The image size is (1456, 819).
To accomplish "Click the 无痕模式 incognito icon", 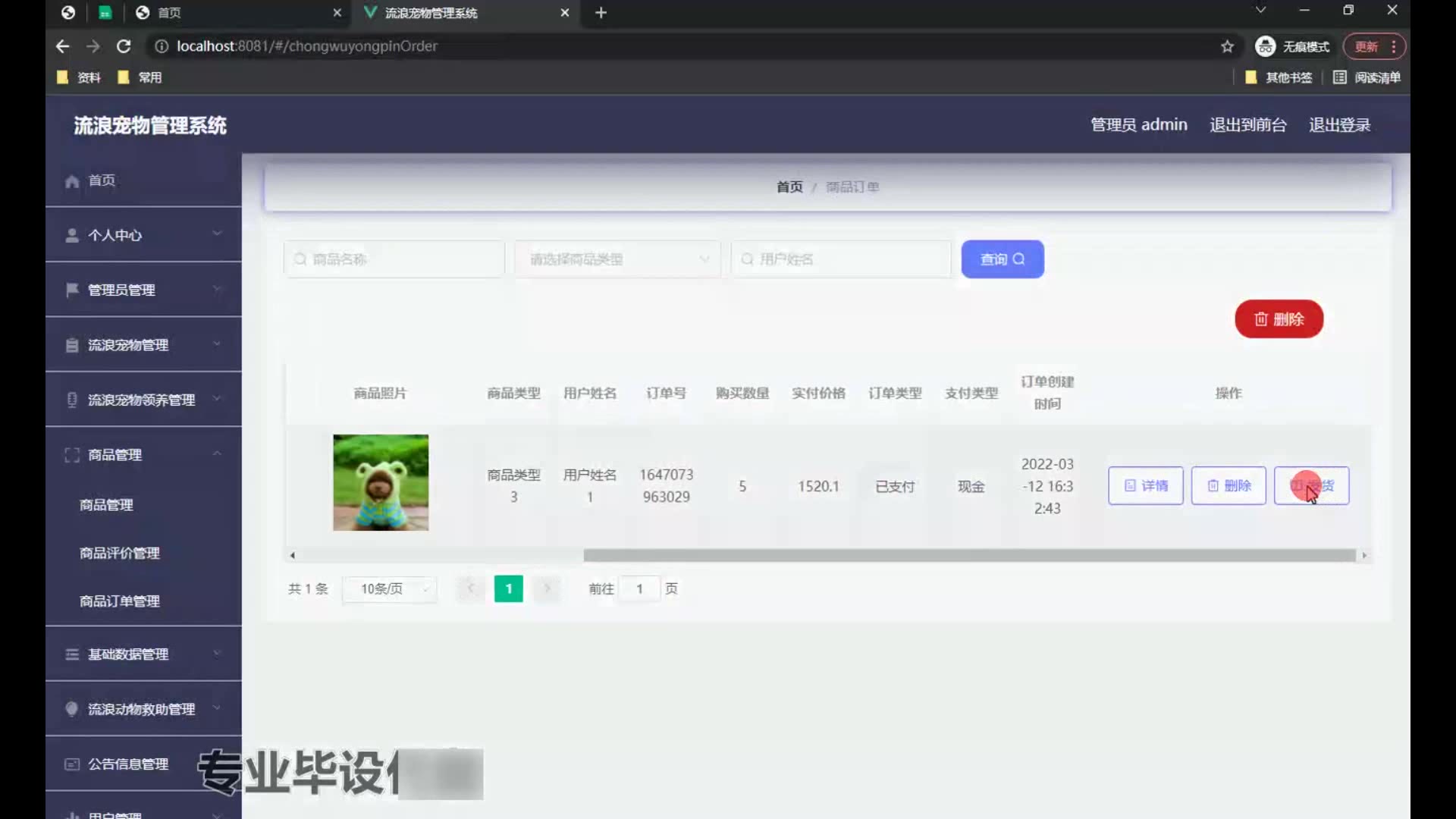I will 1265,46.
